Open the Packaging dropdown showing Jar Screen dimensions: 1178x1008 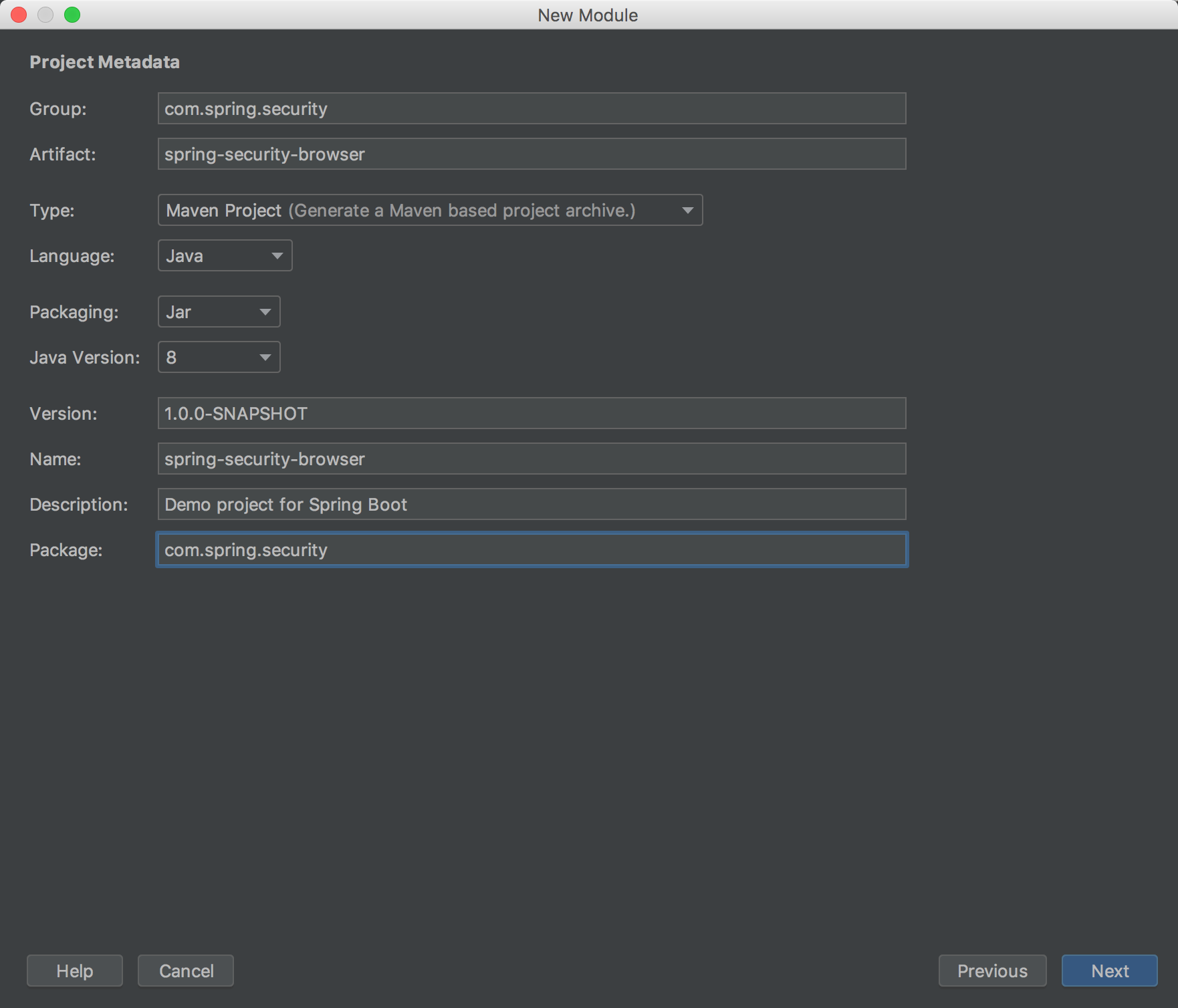point(219,311)
